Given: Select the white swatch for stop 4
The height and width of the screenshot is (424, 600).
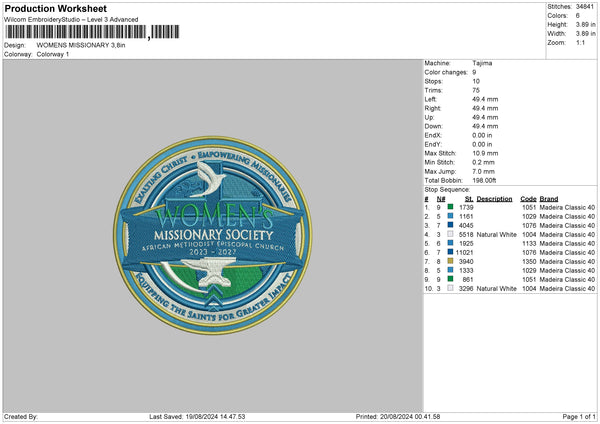Looking at the screenshot, I should pos(450,234).
